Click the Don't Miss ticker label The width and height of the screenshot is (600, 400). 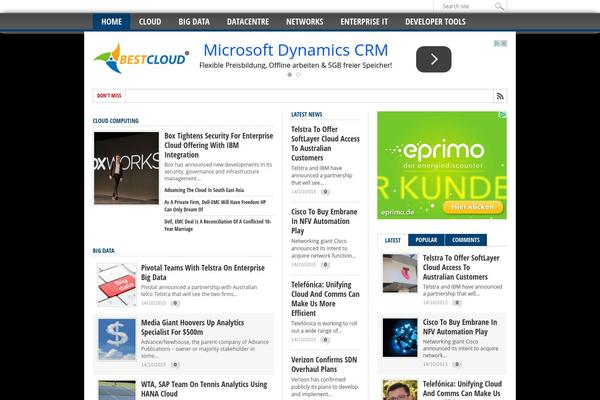109,96
